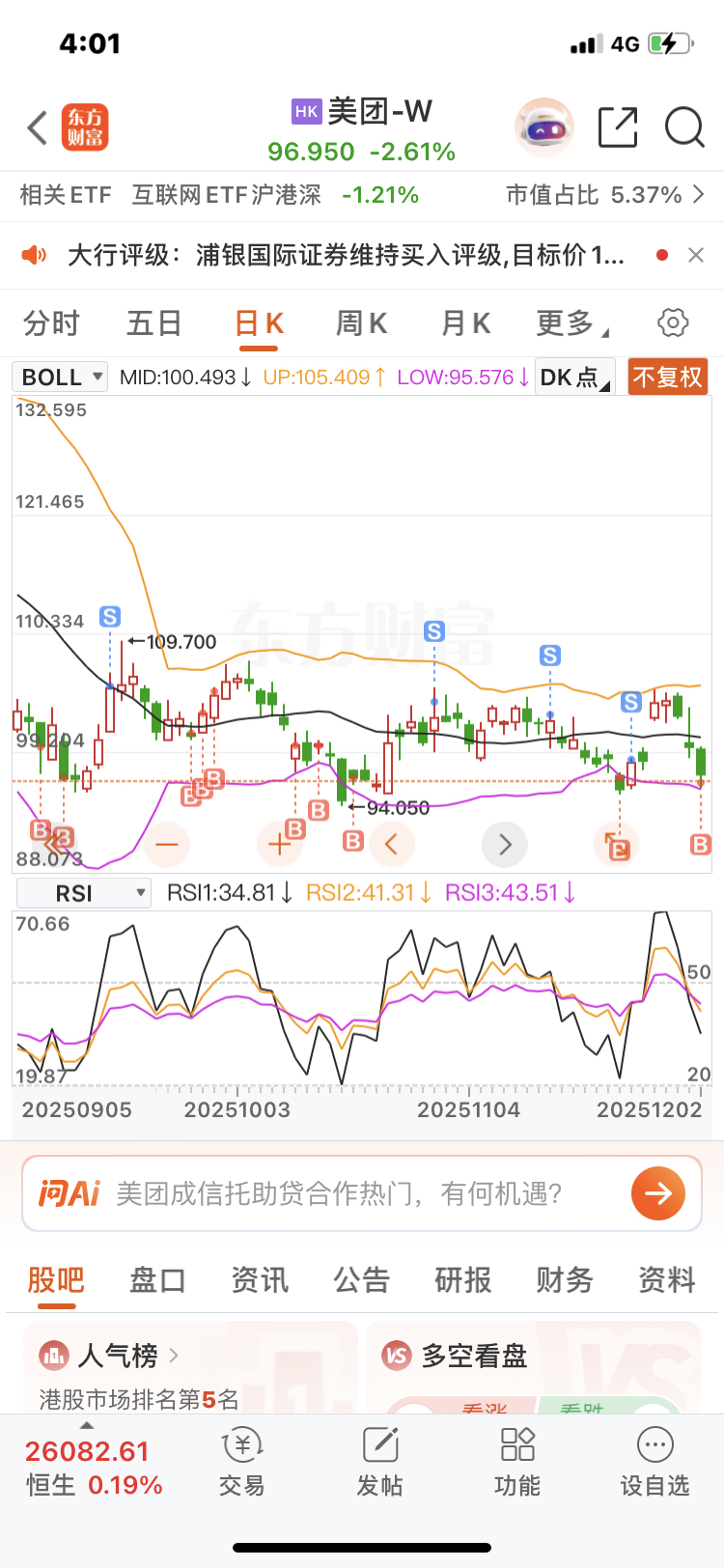Tap the 人气榜 ranking icon

click(x=54, y=1356)
